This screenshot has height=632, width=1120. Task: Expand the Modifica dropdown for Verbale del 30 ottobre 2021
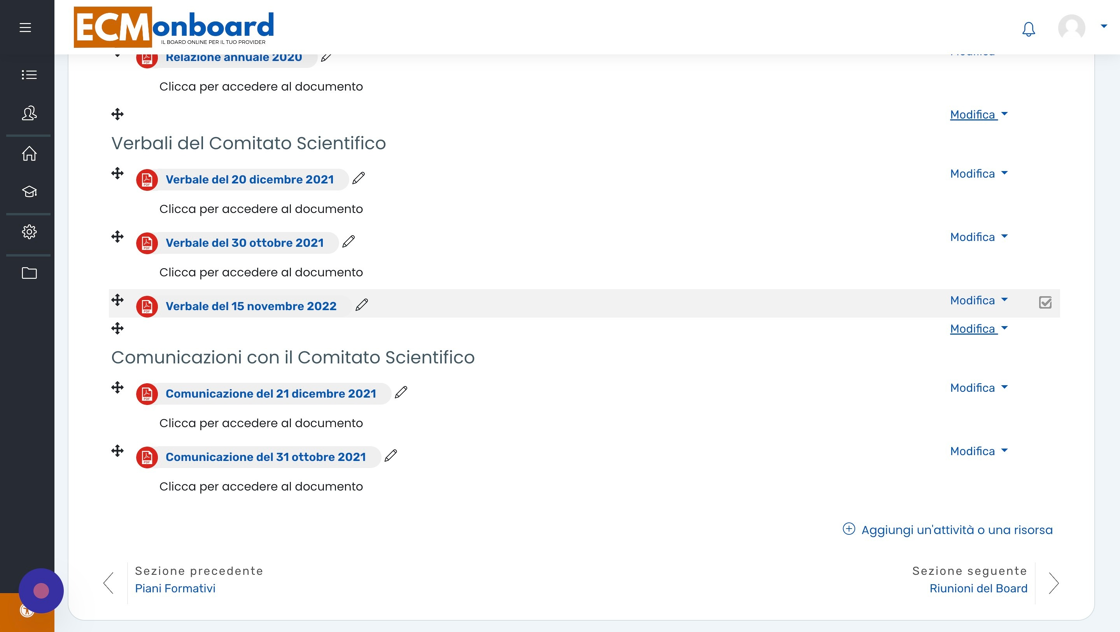[978, 237]
